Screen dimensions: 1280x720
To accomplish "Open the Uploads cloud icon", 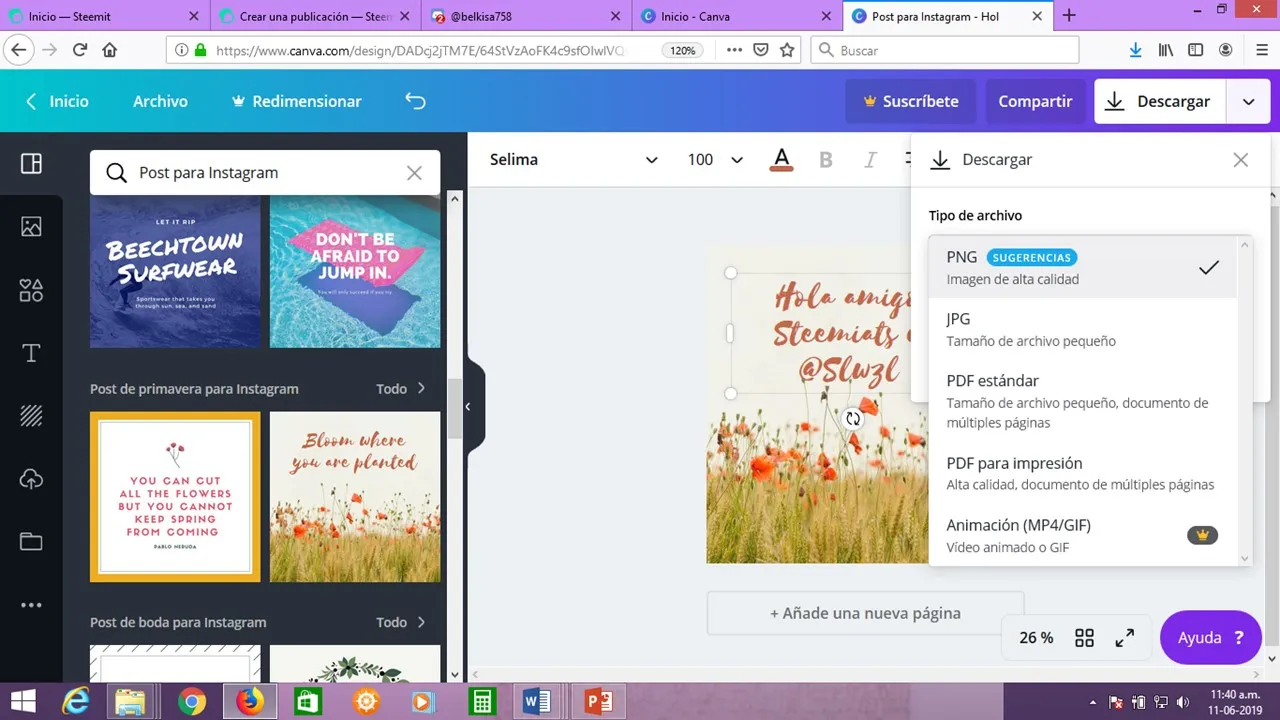I will tap(31, 479).
